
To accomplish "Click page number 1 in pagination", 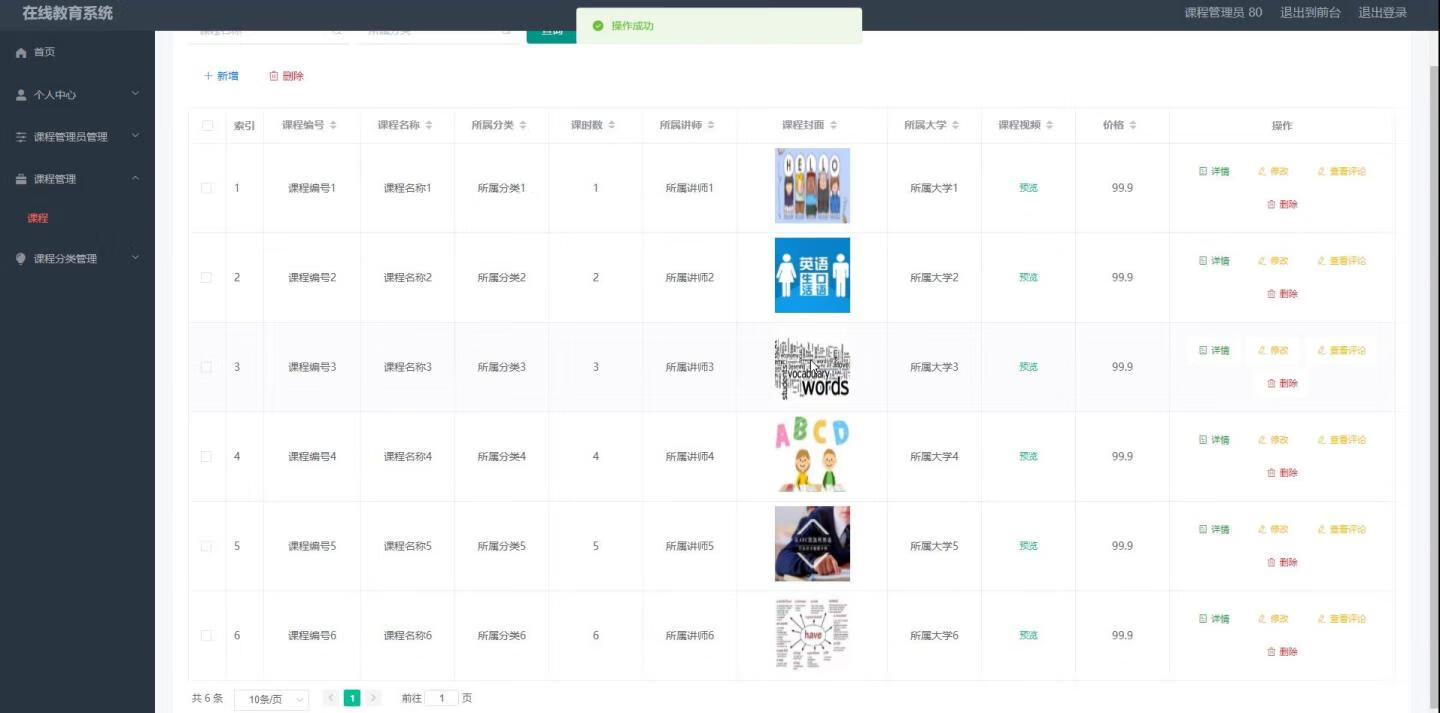I will [x=352, y=698].
